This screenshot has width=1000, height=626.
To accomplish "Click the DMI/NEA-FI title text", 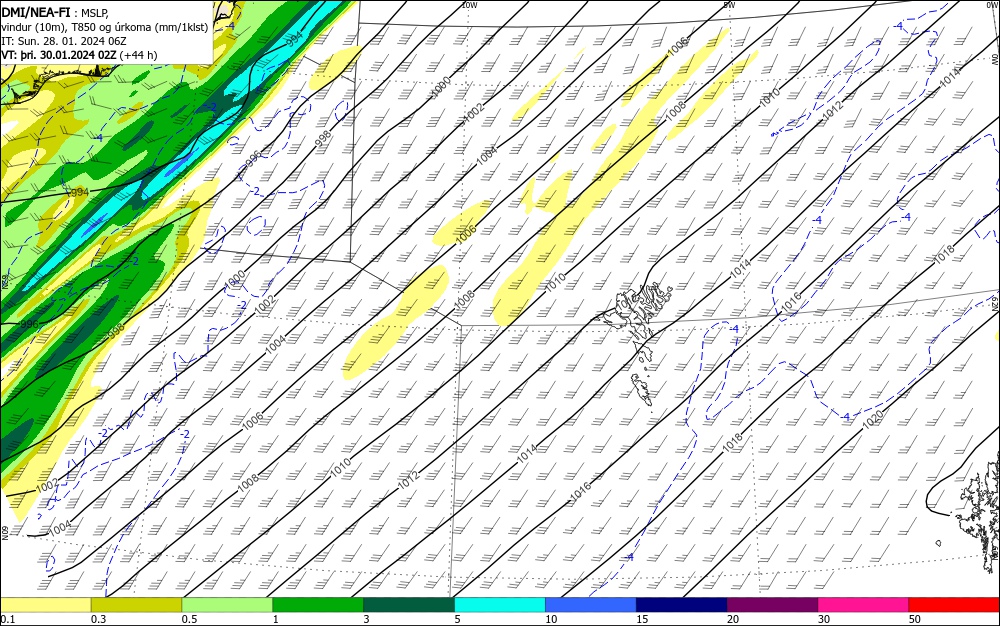I will click(36, 11).
